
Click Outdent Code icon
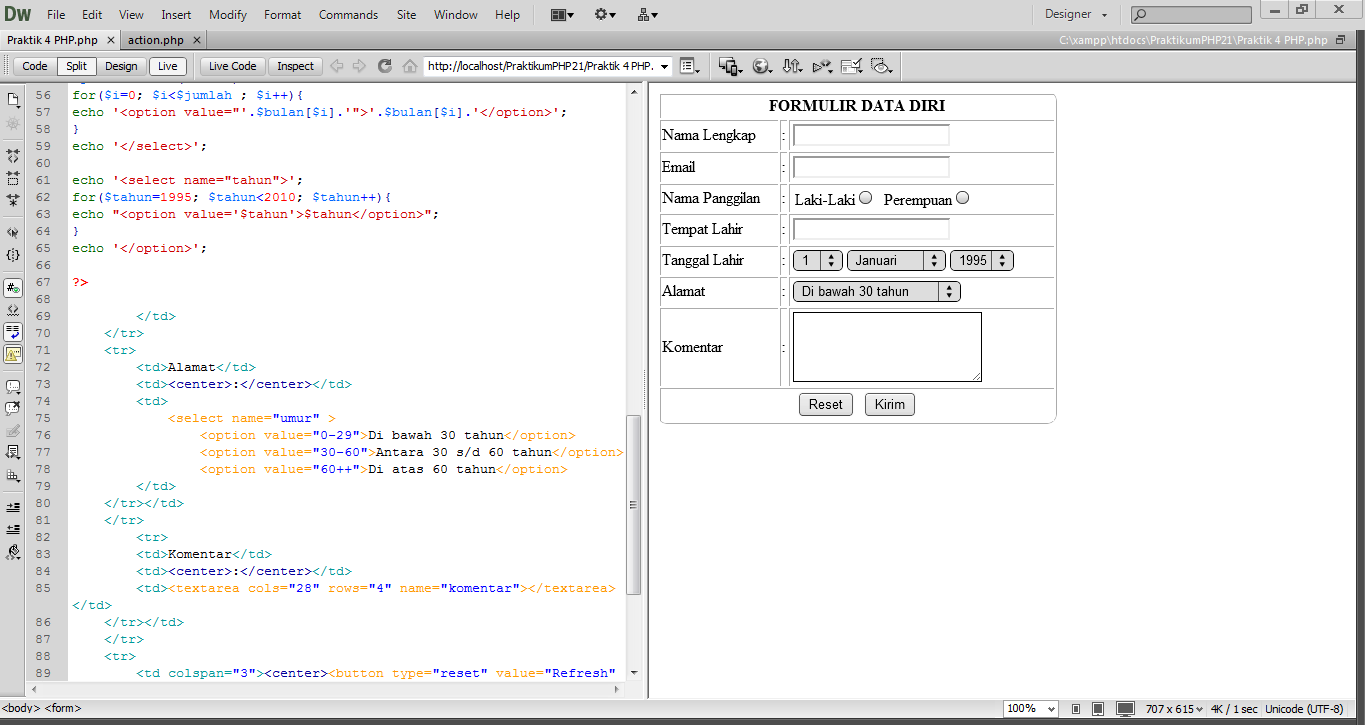[13, 529]
